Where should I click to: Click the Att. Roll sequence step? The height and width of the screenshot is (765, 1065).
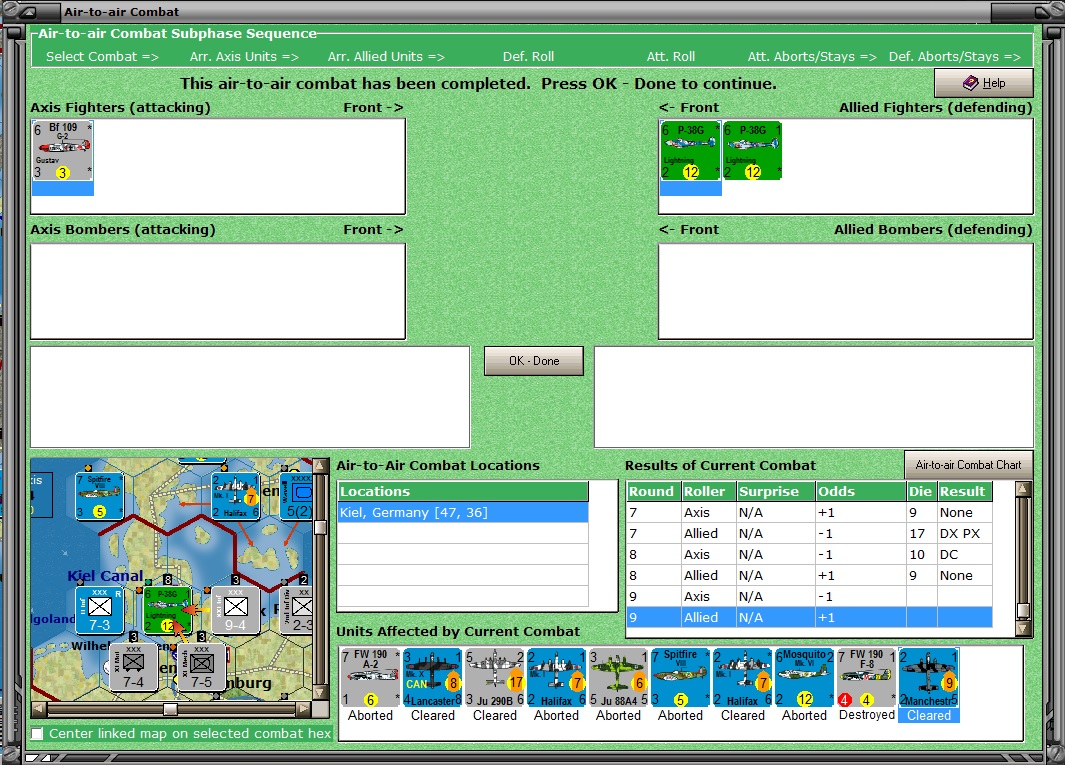(x=670, y=56)
